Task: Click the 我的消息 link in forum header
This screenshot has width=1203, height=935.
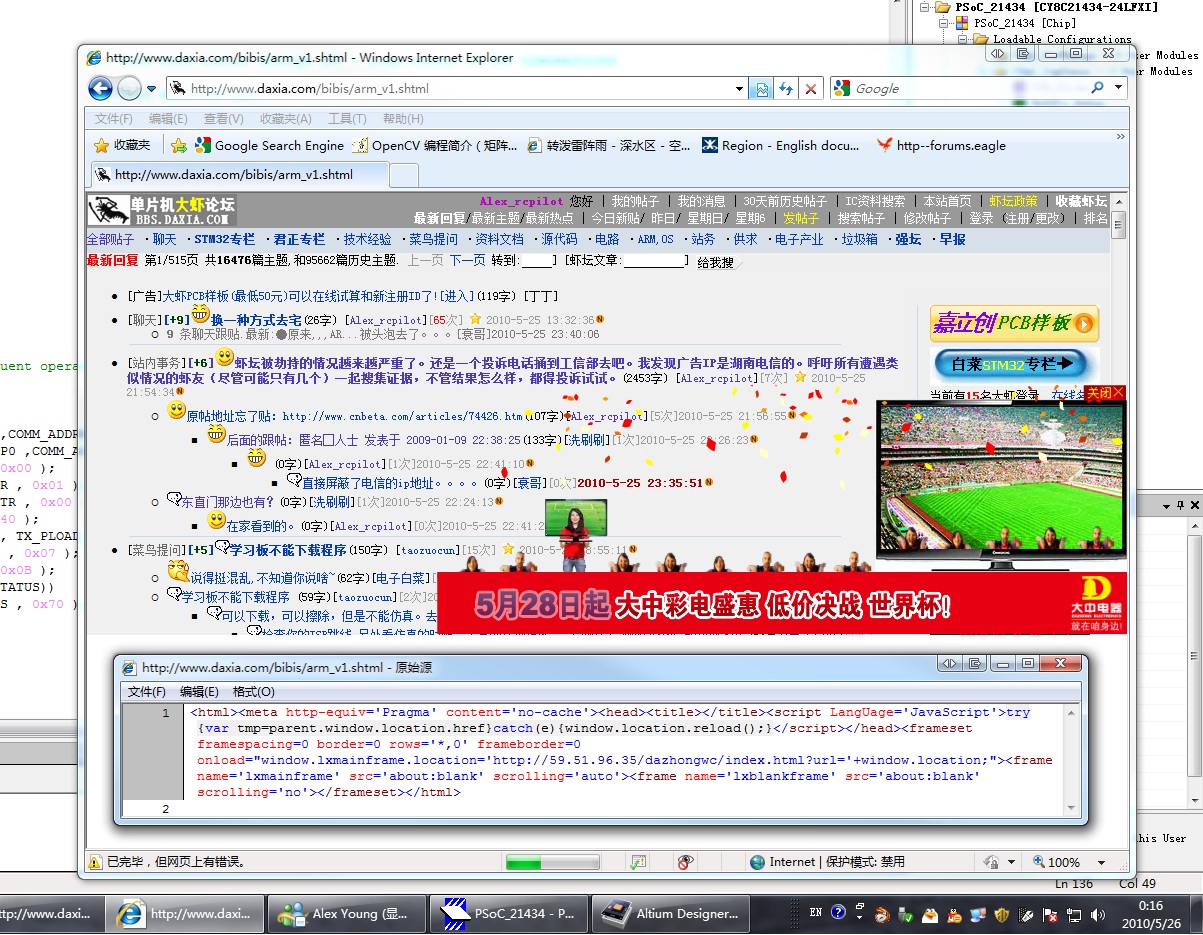Action: [x=701, y=201]
